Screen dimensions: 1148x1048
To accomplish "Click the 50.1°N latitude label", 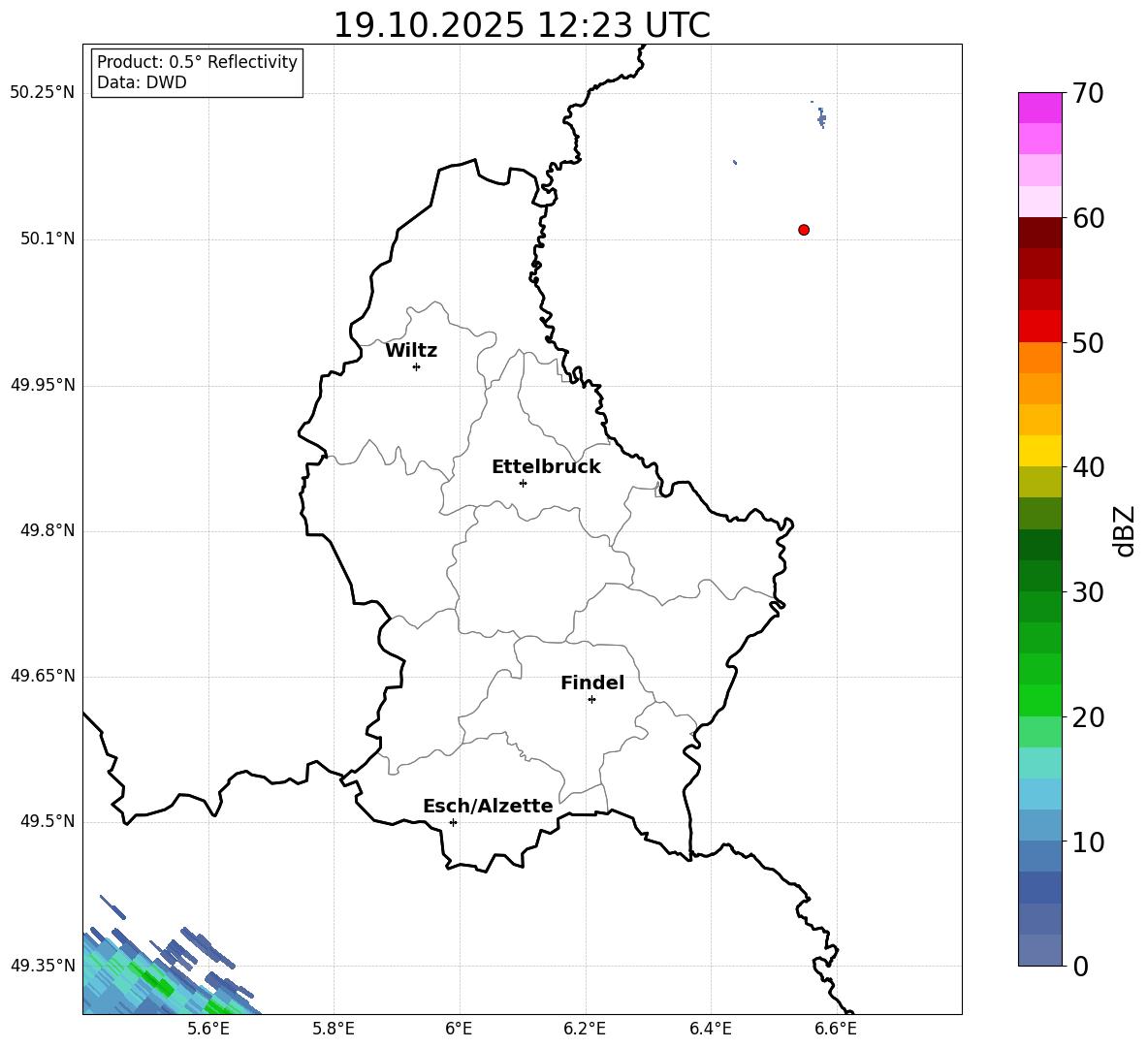I will 48,239.
